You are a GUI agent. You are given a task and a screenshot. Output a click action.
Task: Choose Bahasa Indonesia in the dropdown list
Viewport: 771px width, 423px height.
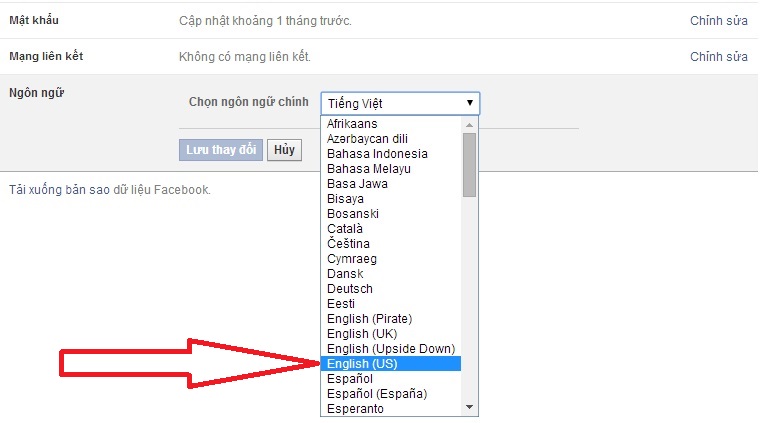[x=391, y=153]
